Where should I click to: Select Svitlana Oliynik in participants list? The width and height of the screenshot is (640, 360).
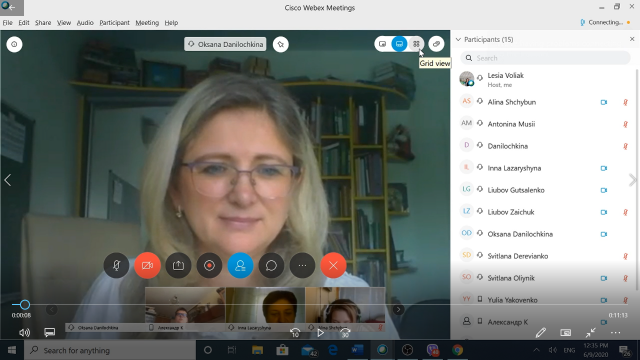click(543, 278)
